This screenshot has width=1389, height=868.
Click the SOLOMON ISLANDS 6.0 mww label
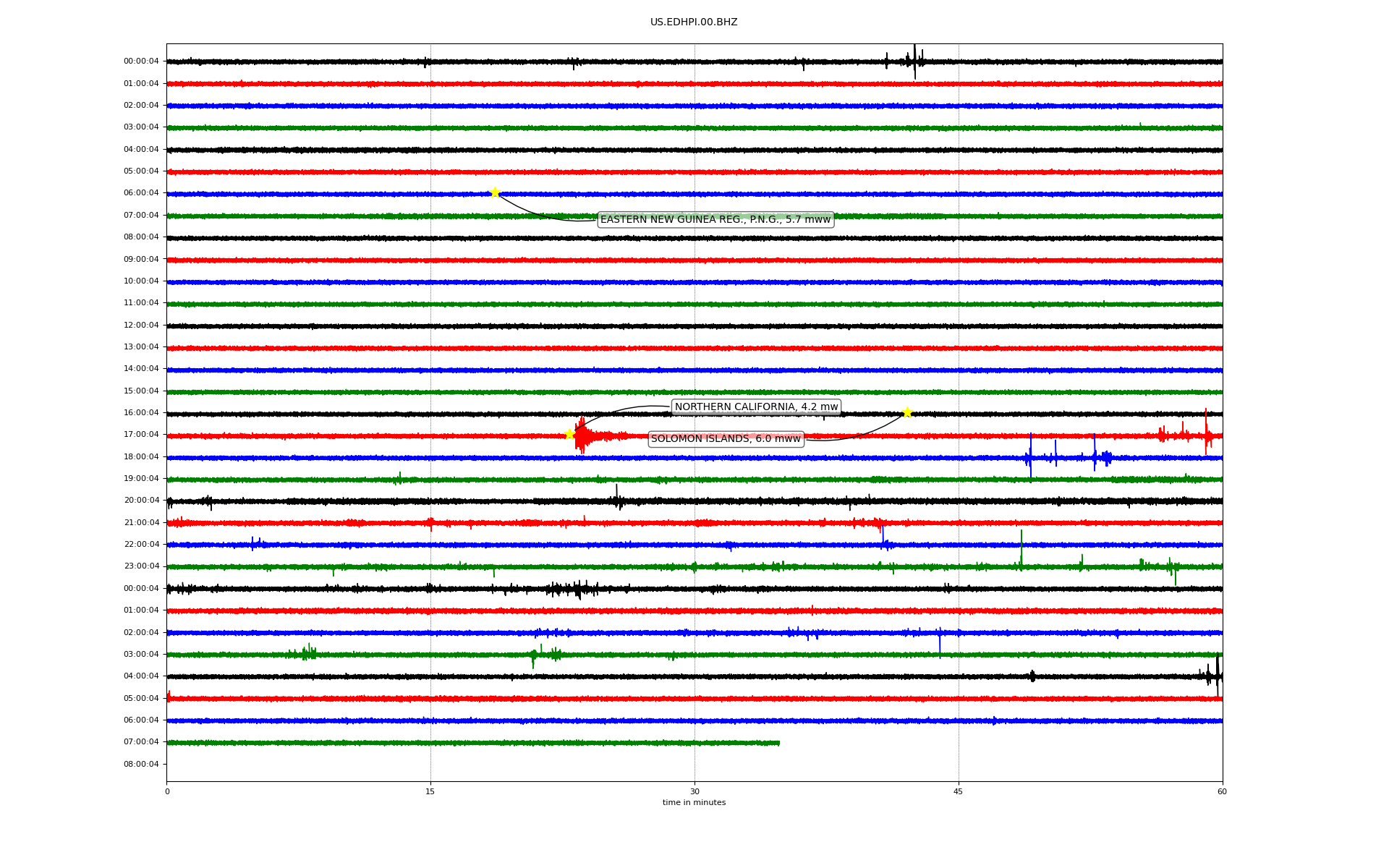coord(726,438)
